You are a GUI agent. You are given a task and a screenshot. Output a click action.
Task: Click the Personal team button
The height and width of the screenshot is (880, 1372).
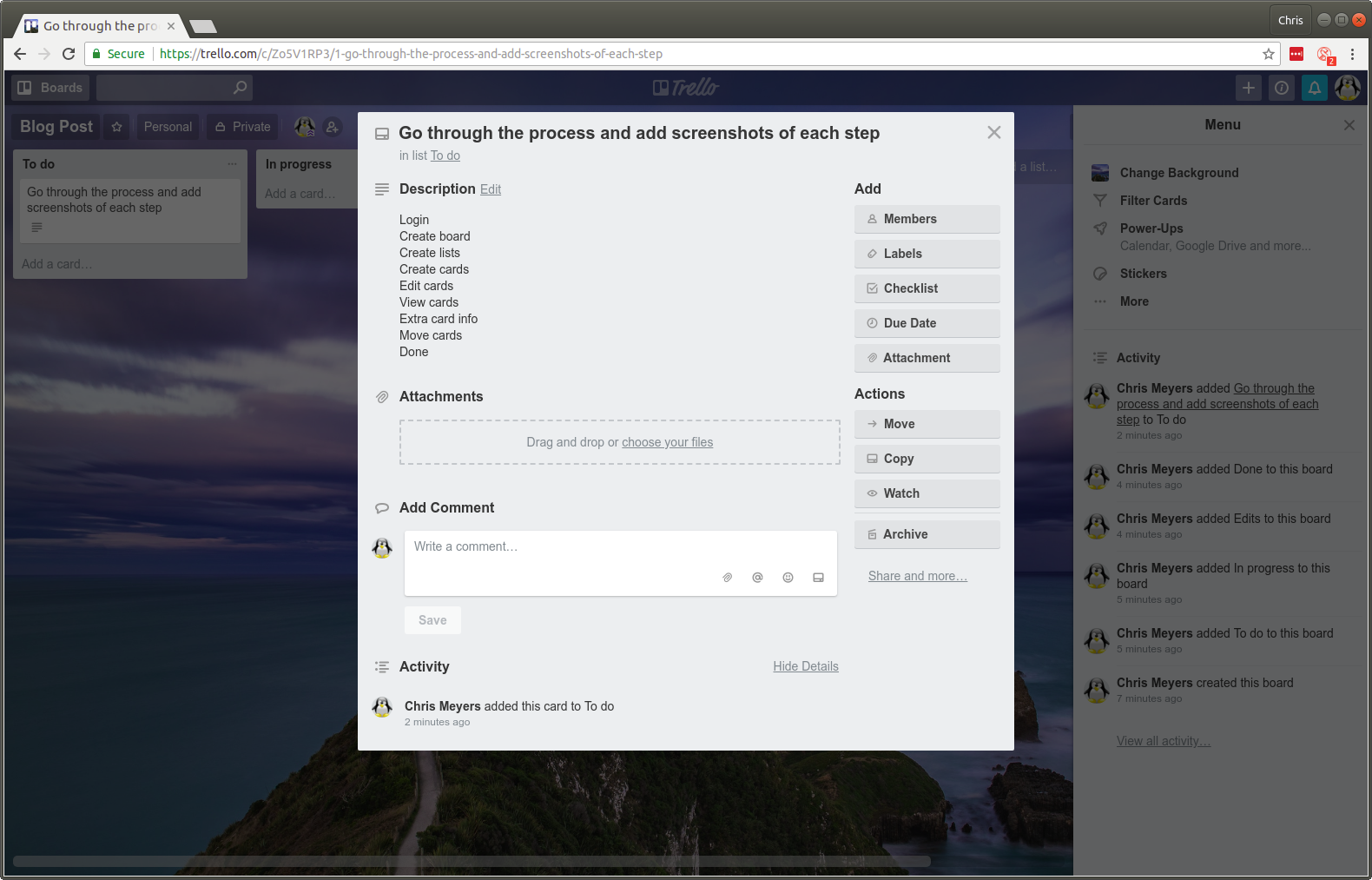[x=168, y=127]
